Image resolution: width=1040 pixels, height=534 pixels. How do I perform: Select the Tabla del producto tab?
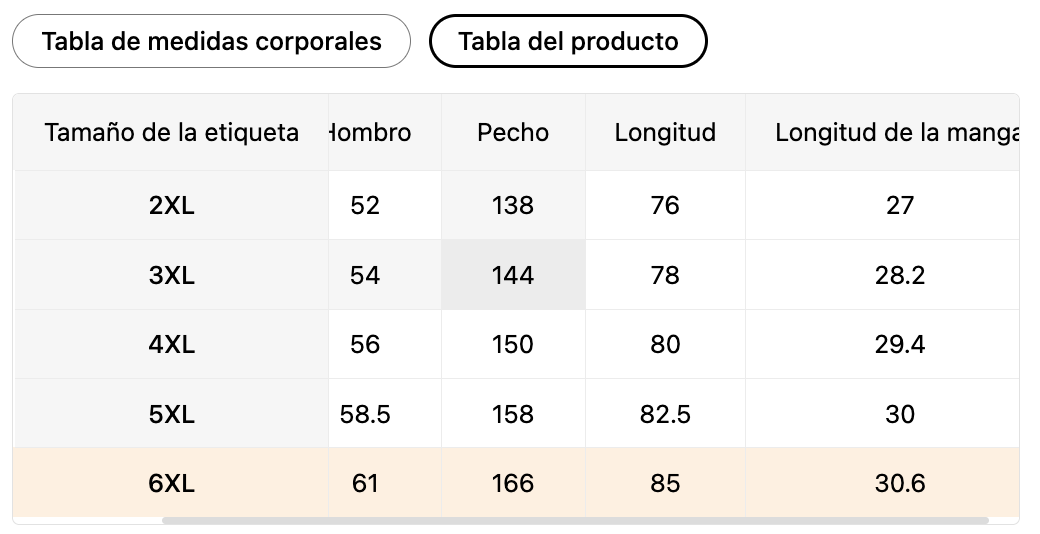click(x=568, y=41)
